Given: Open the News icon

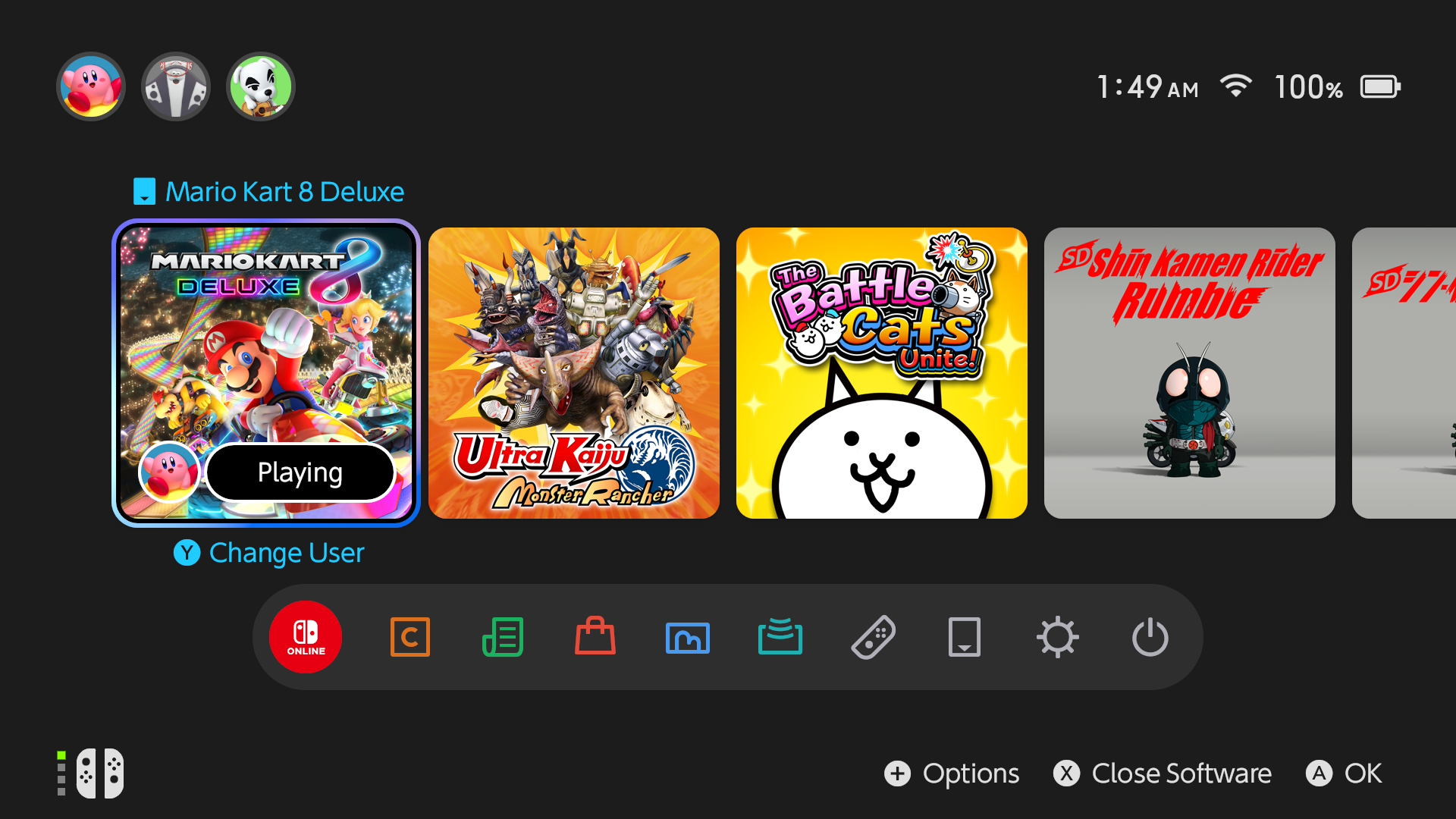Looking at the screenshot, I should coord(503,637).
